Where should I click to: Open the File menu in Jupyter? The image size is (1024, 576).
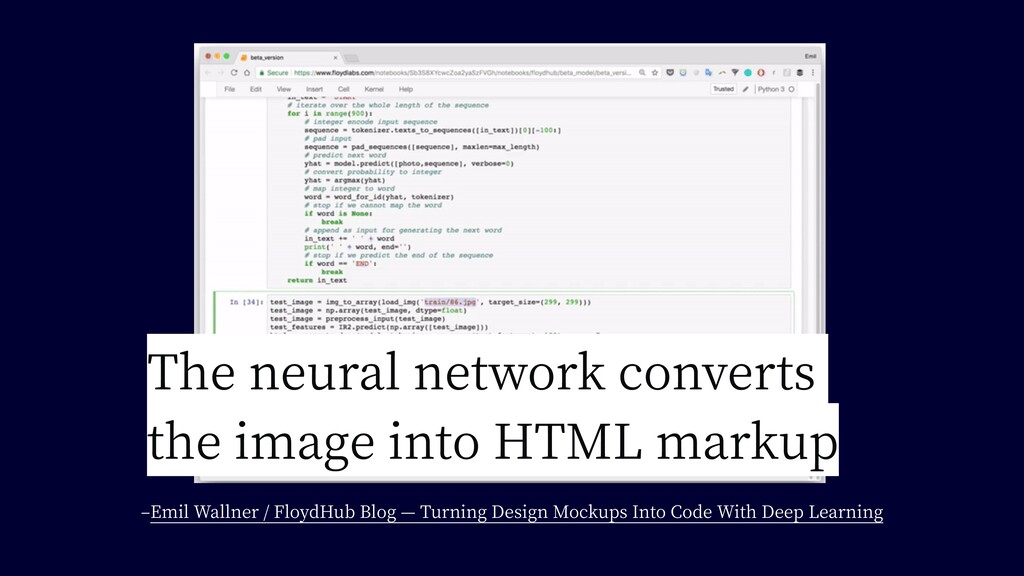click(230, 89)
